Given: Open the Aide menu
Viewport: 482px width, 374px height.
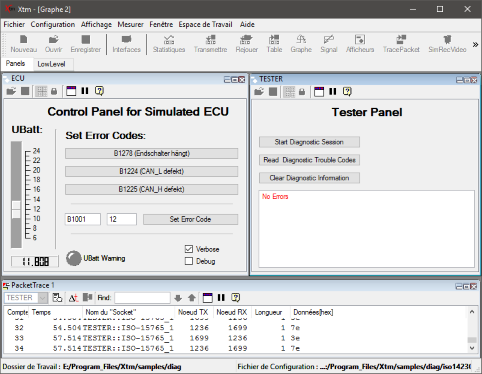Looking at the screenshot, I should (x=247, y=24).
